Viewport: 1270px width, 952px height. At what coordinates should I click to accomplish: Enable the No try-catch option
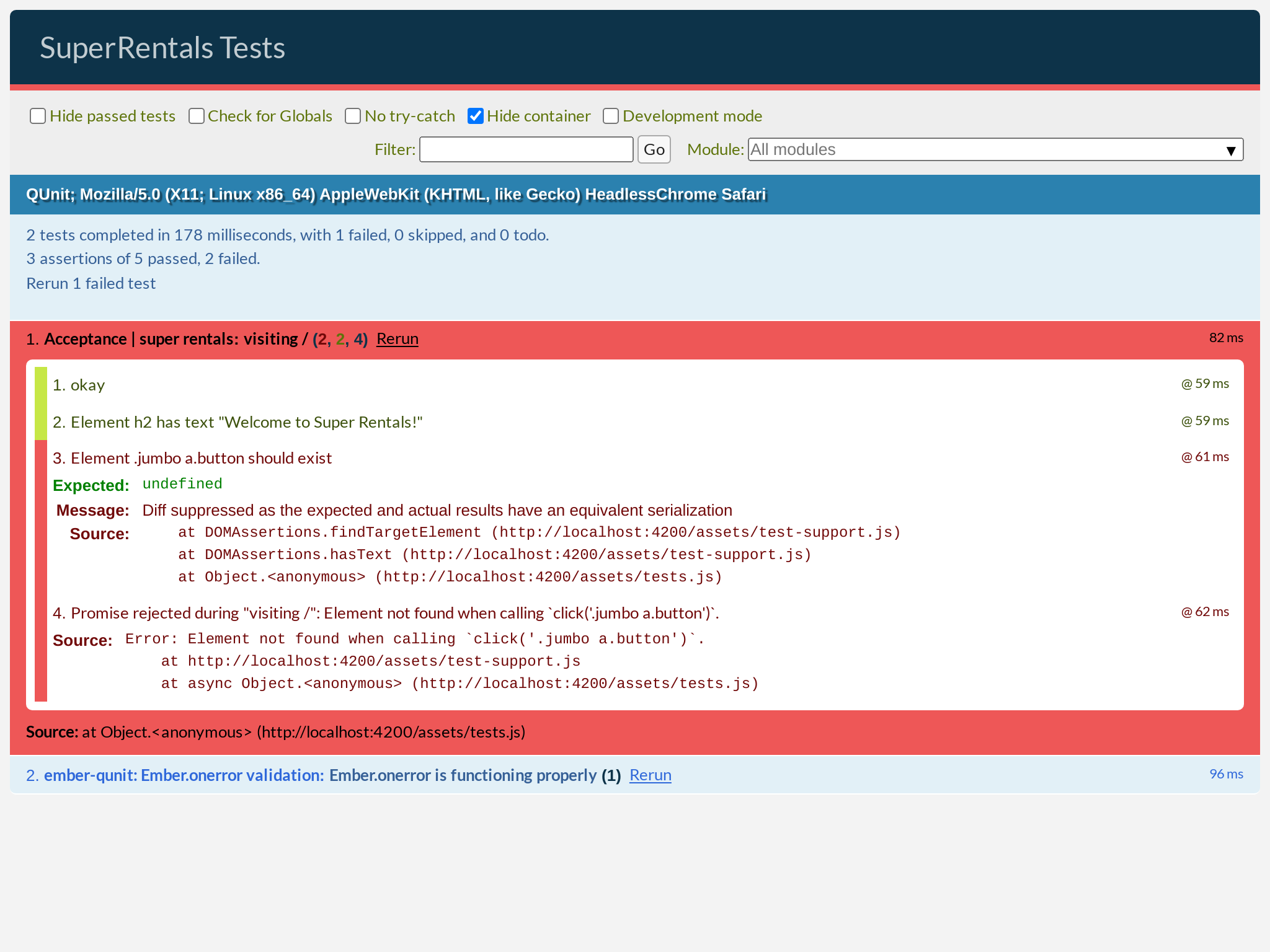(353, 116)
